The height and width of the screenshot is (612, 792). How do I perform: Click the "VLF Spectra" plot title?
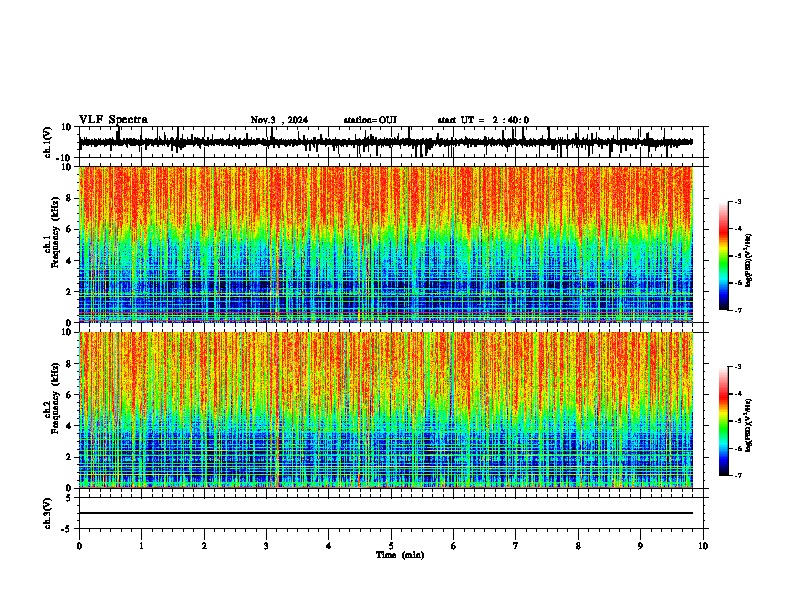(113, 120)
